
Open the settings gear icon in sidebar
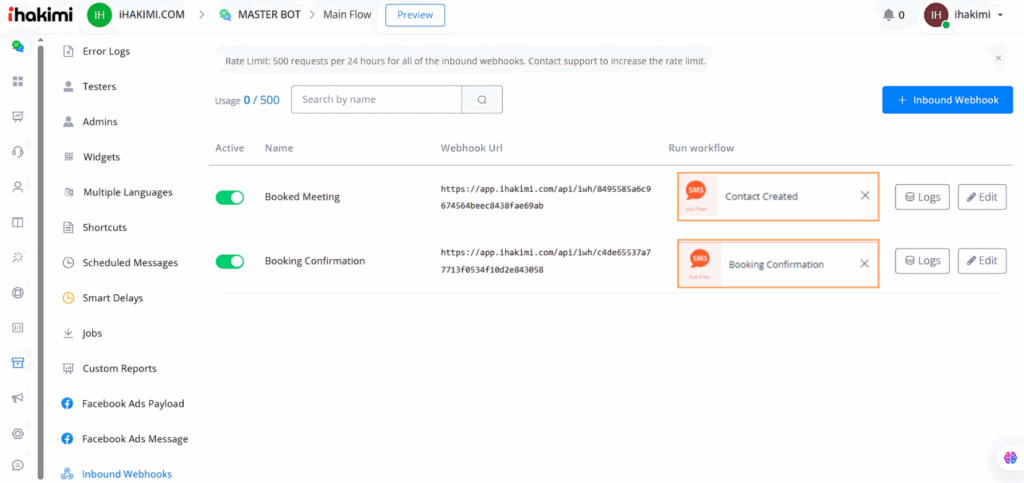point(17,434)
